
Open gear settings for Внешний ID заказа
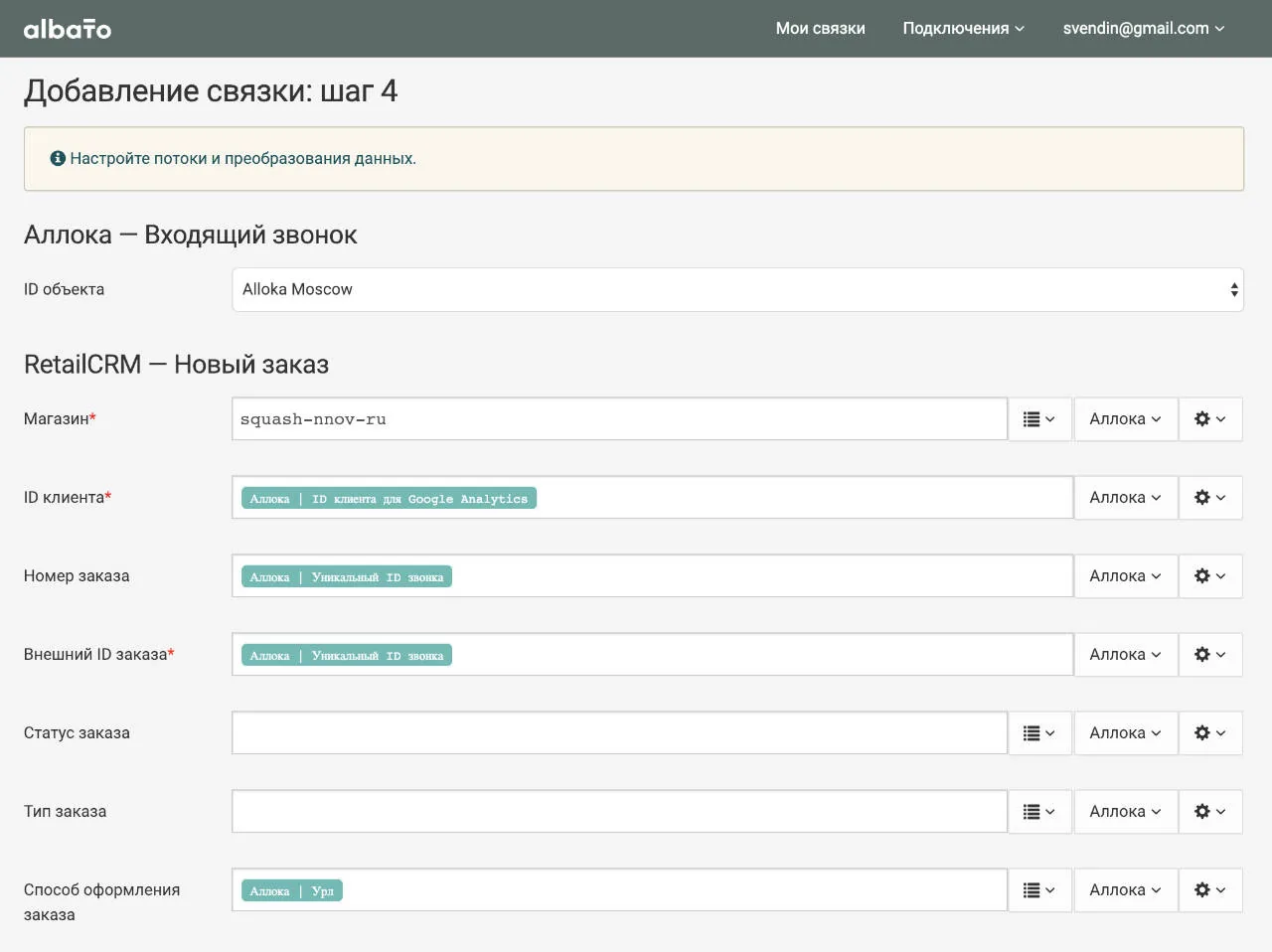coord(1210,655)
